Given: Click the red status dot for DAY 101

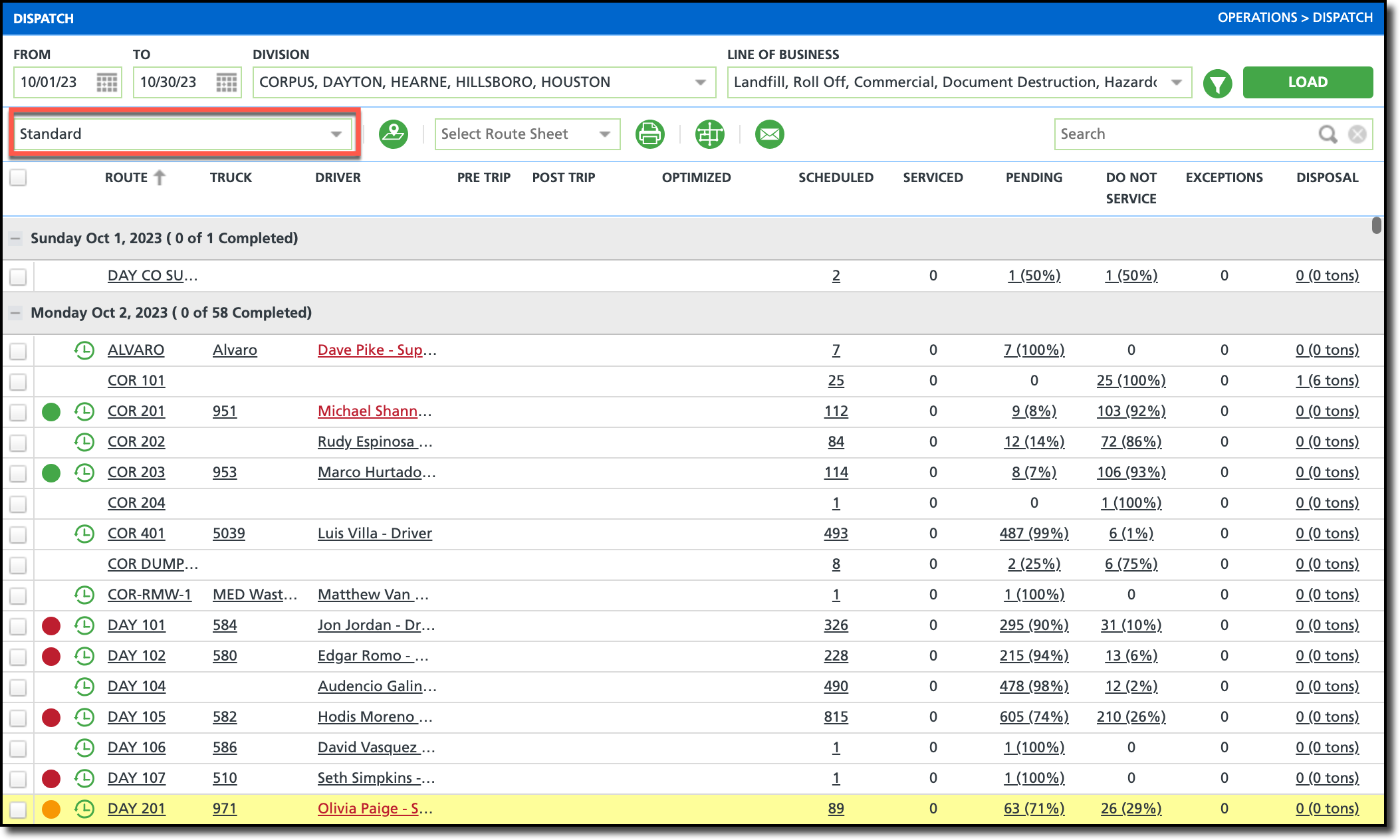Looking at the screenshot, I should coord(51,625).
